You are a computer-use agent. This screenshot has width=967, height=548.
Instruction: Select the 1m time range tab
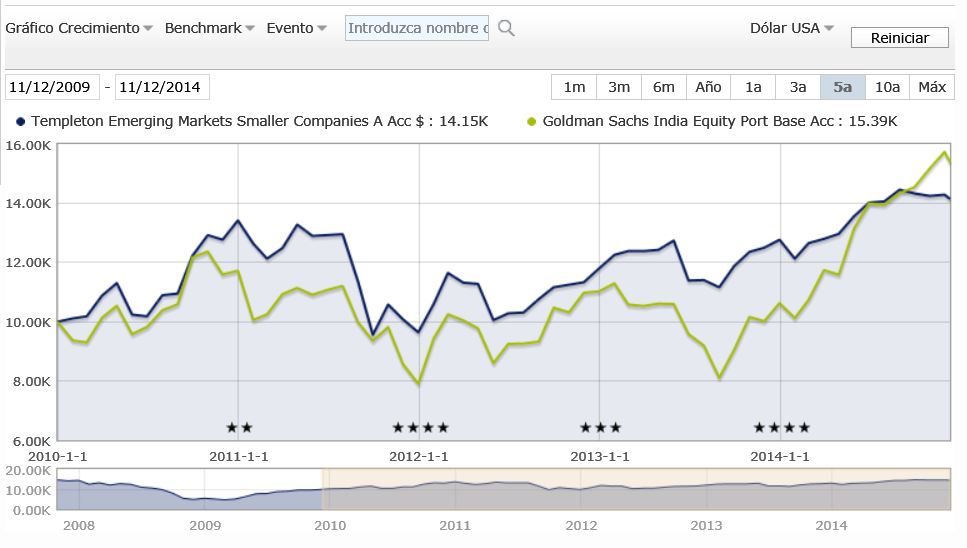click(574, 87)
